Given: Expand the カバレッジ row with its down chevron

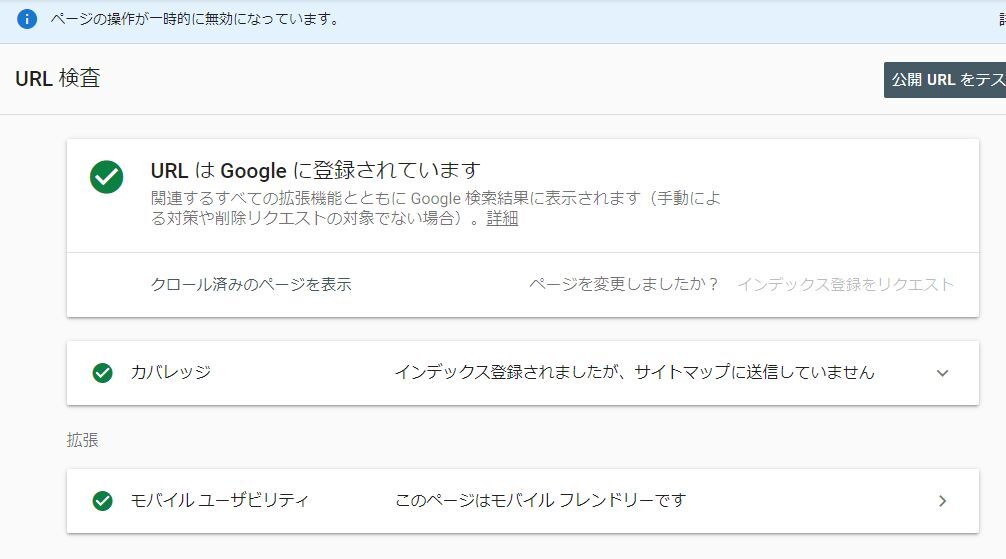Looking at the screenshot, I should tap(942, 373).
